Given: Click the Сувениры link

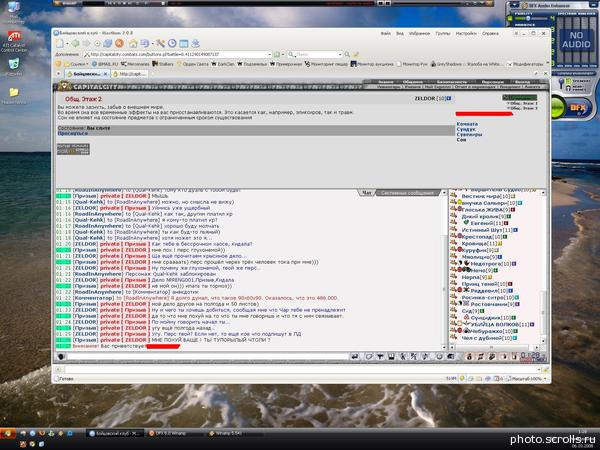Looking at the screenshot, I should (469, 135).
